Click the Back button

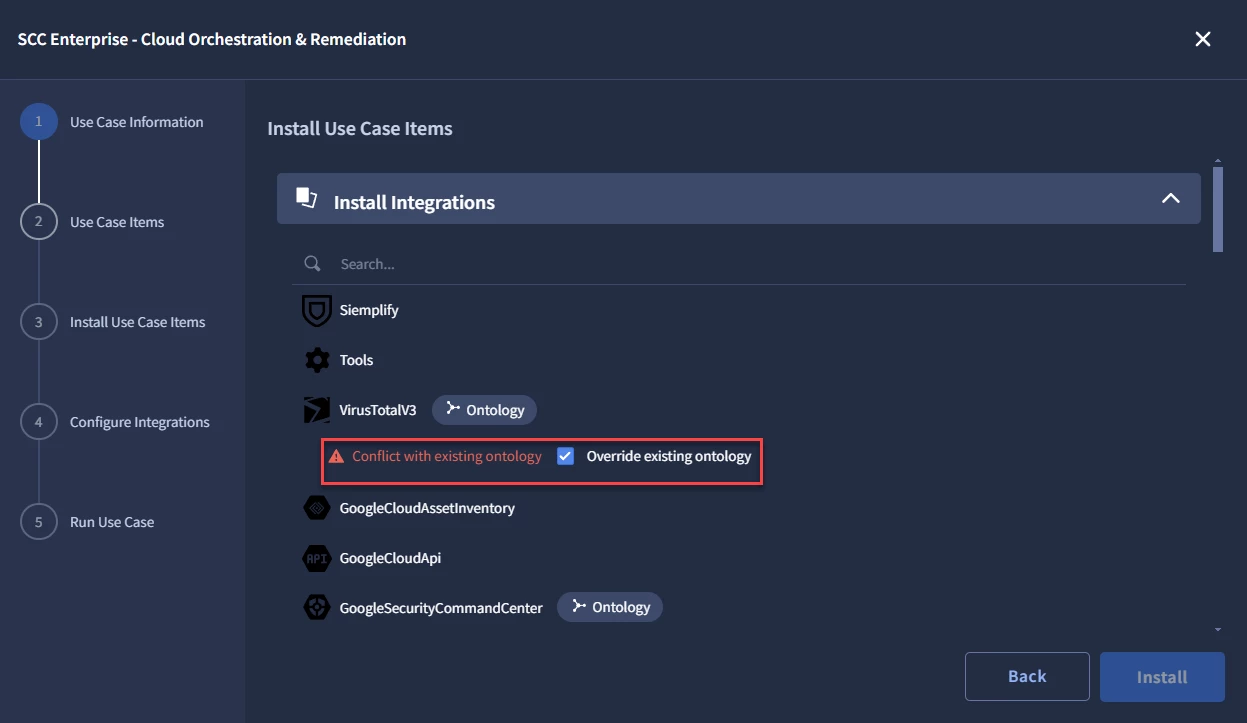click(1027, 677)
